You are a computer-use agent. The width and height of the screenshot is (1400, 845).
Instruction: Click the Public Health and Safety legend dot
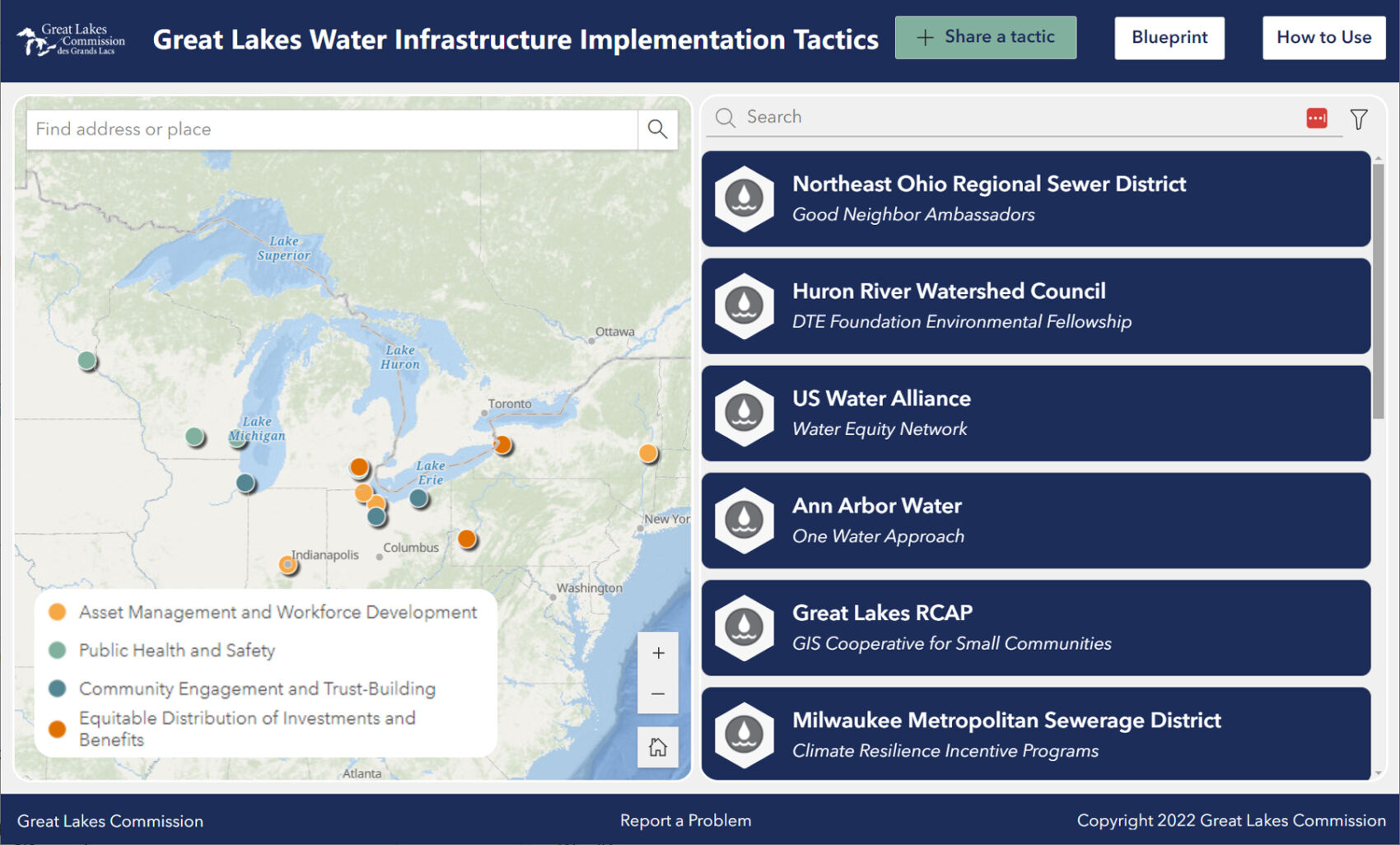tap(57, 650)
